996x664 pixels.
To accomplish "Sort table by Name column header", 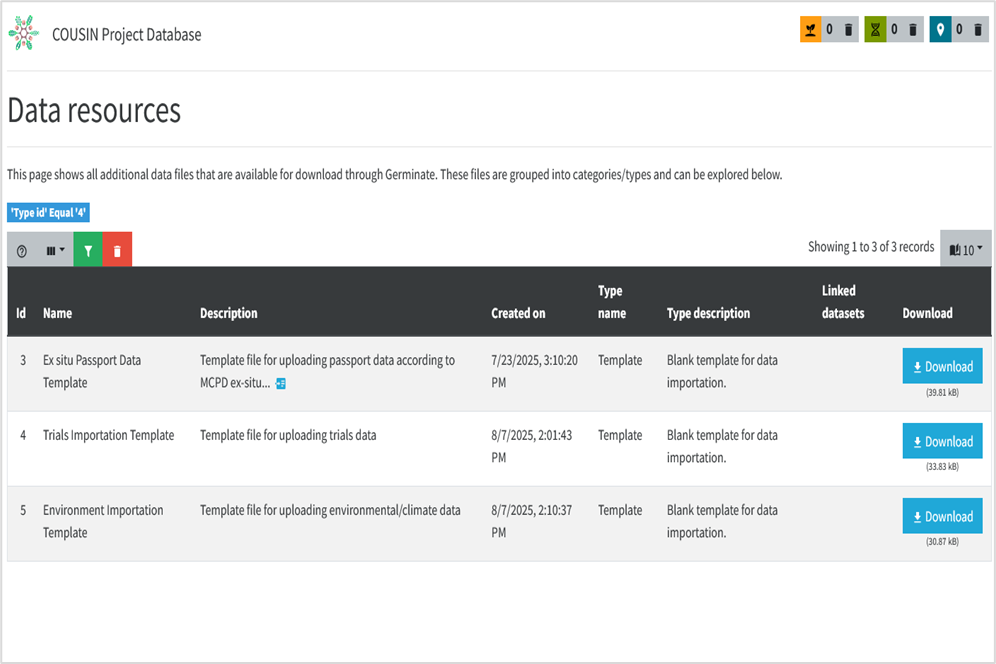I will (58, 313).
